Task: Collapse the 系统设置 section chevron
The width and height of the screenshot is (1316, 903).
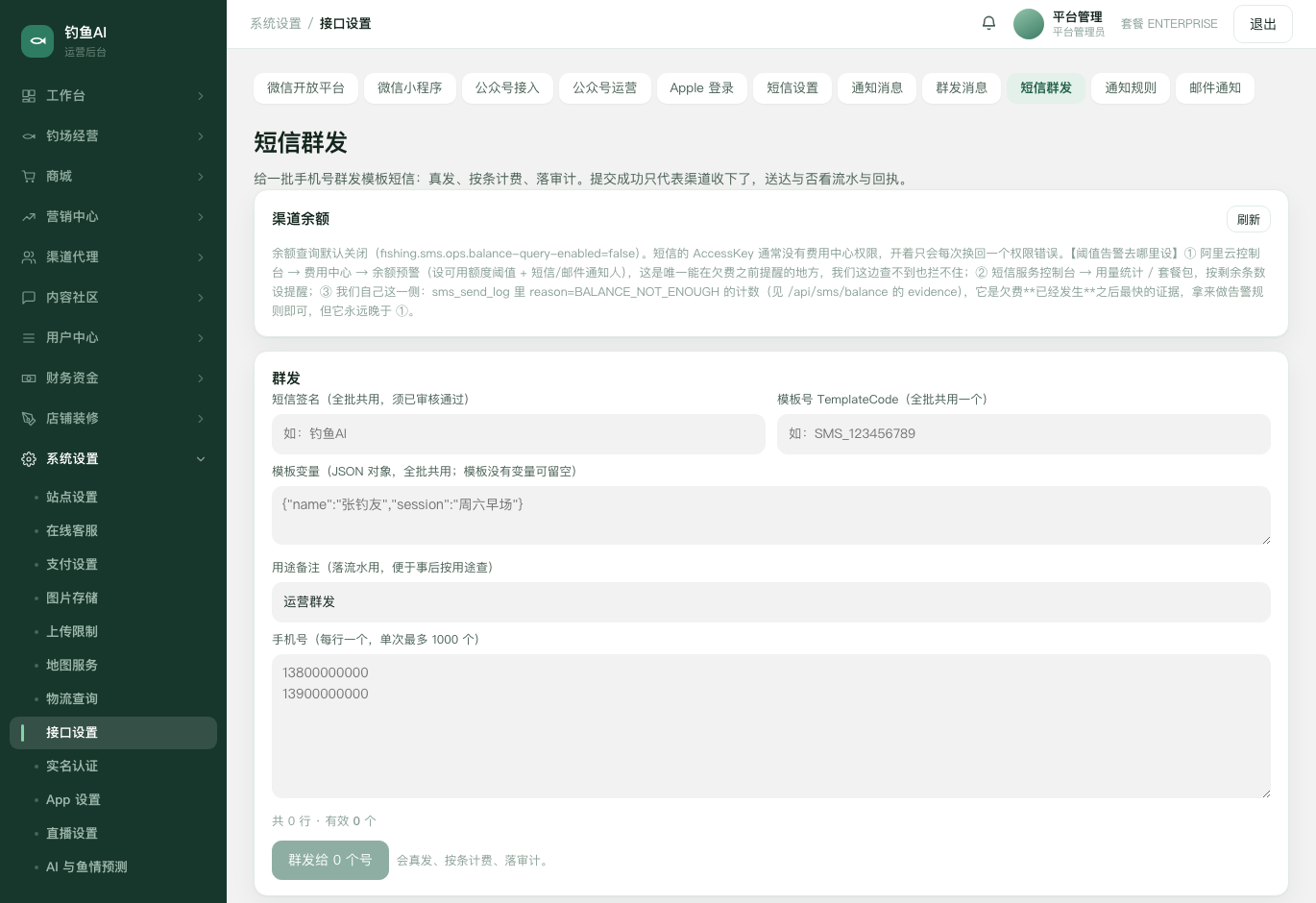Action: [x=201, y=459]
